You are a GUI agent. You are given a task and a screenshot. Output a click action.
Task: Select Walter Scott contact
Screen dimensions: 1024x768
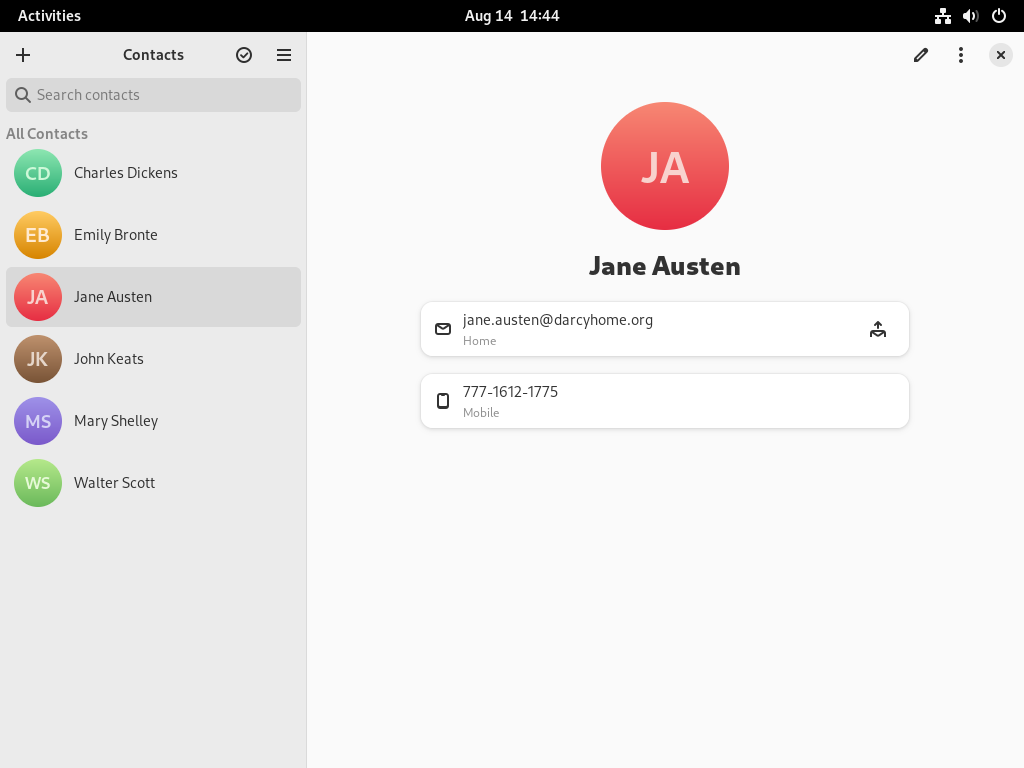[153, 483]
